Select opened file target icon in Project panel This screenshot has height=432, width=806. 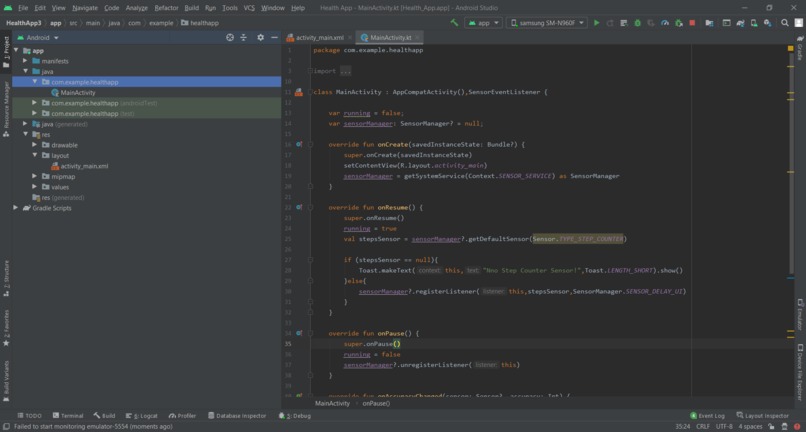[x=230, y=38]
